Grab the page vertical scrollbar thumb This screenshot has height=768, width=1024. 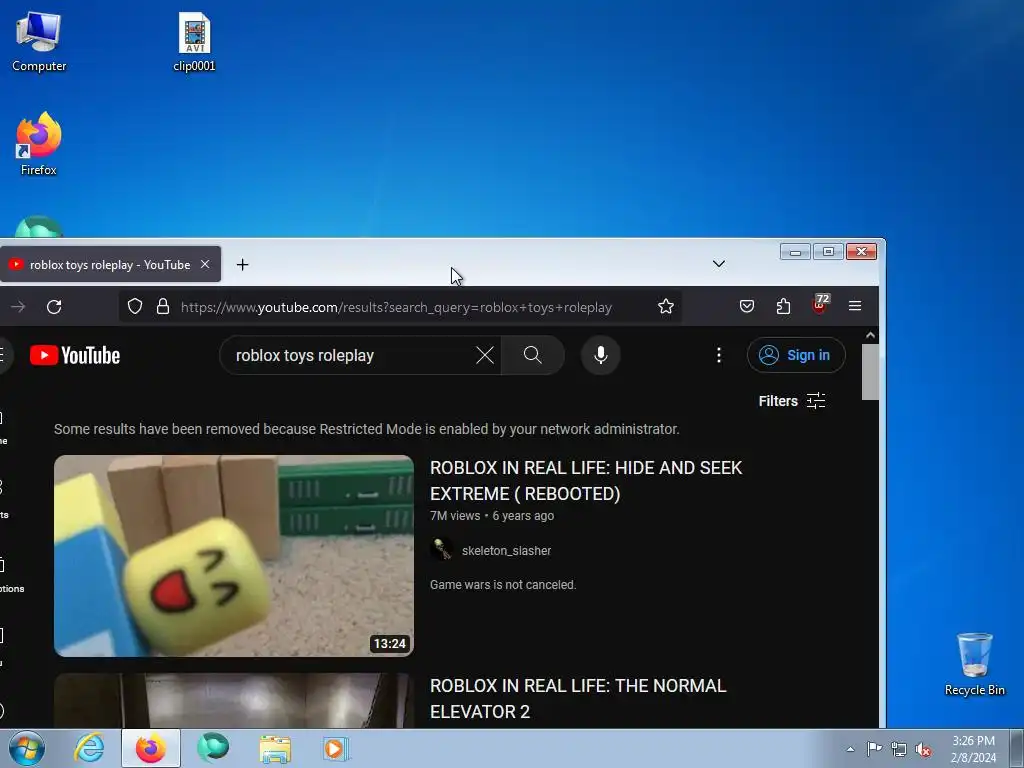[x=870, y=372]
